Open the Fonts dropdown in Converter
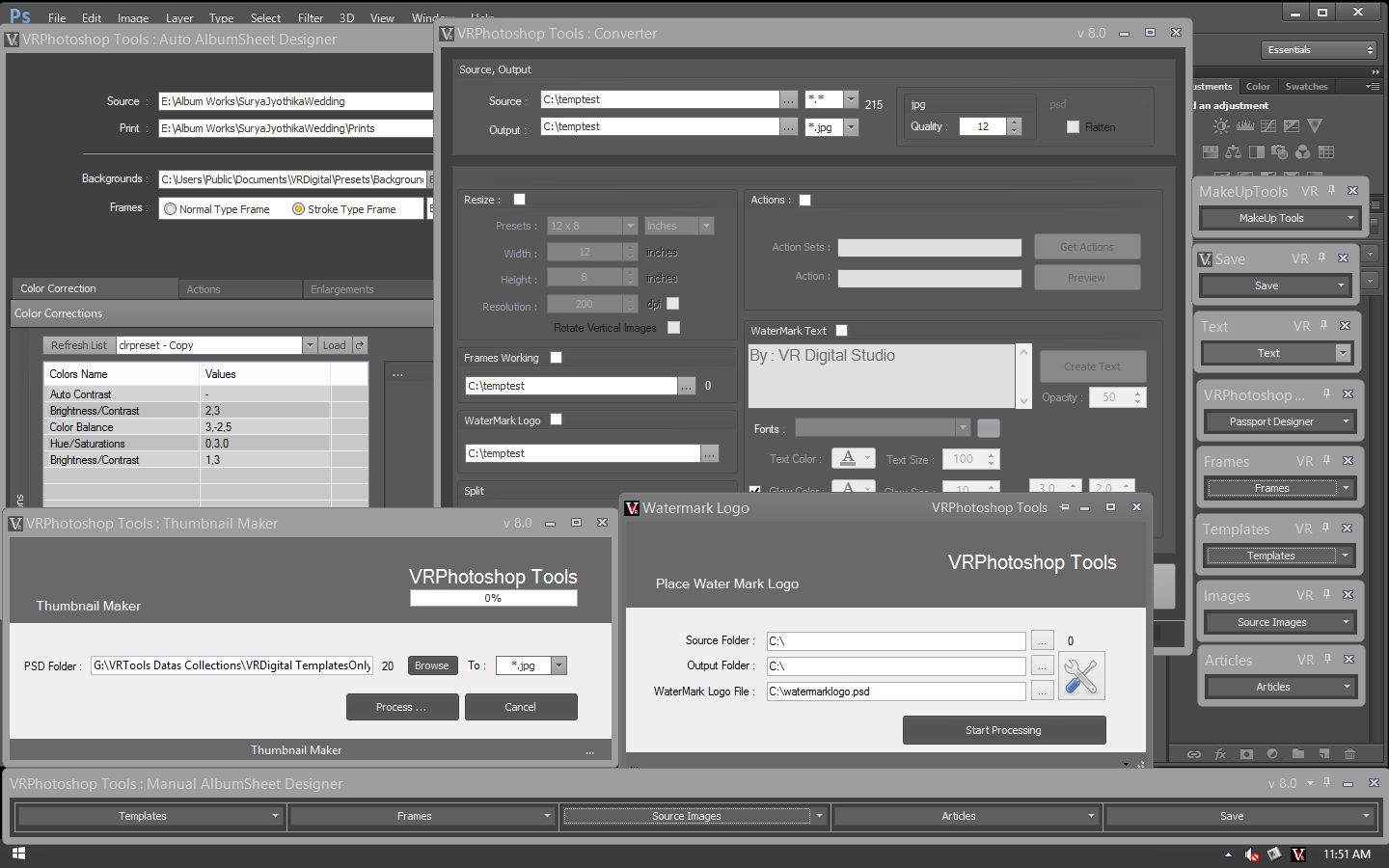The width and height of the screenshot is (1389, 868). (x=962, y=427)
